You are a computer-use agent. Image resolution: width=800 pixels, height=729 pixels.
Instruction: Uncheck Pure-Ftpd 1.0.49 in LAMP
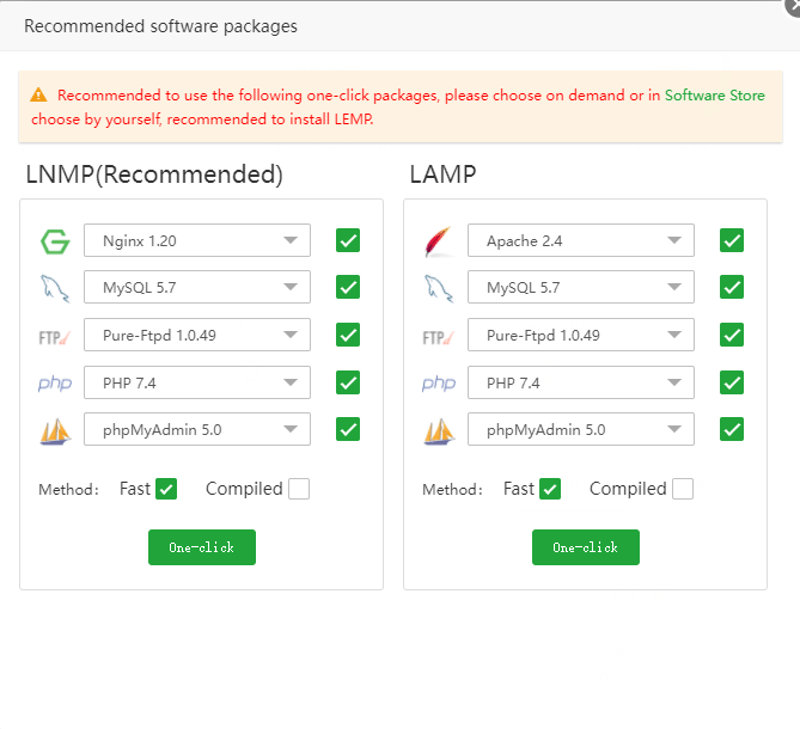[x=732, y=335]
